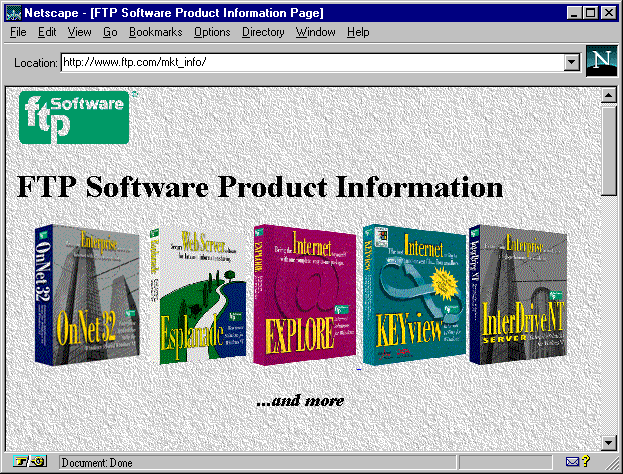Open the KEYview product box image
The image size is (623, 474).
coord(414,294)
